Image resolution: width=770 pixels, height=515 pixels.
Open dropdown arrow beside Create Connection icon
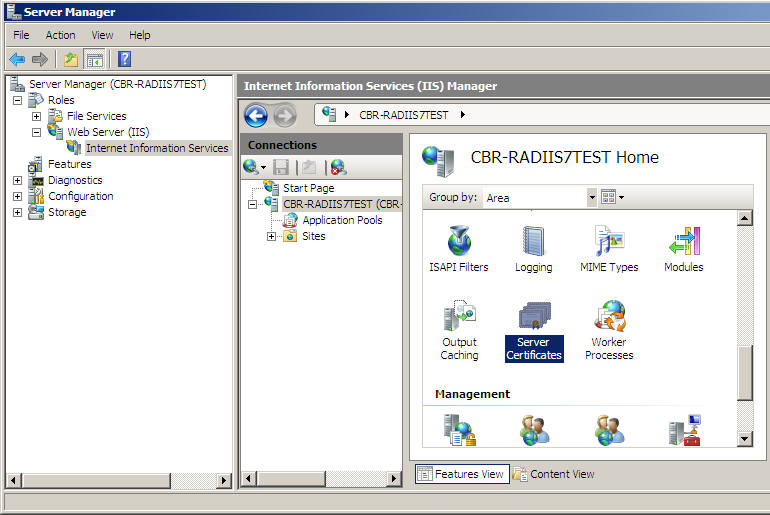[x=264, y=168]
